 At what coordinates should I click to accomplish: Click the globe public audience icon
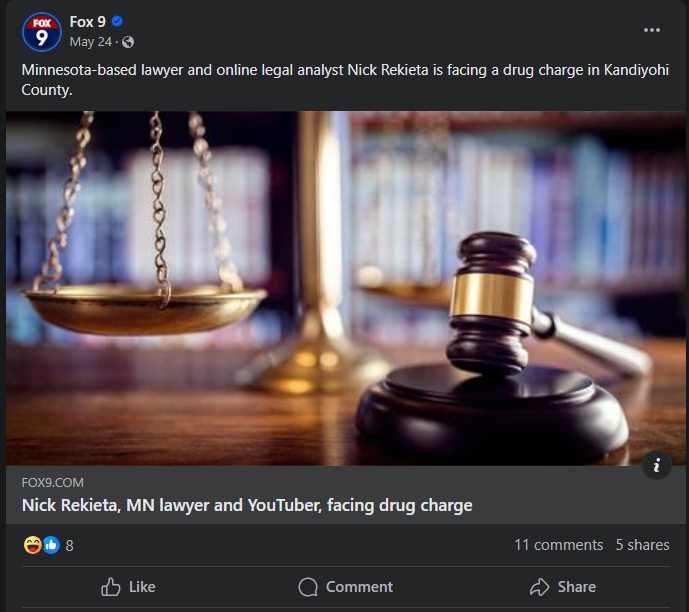(x=128, y=42)
